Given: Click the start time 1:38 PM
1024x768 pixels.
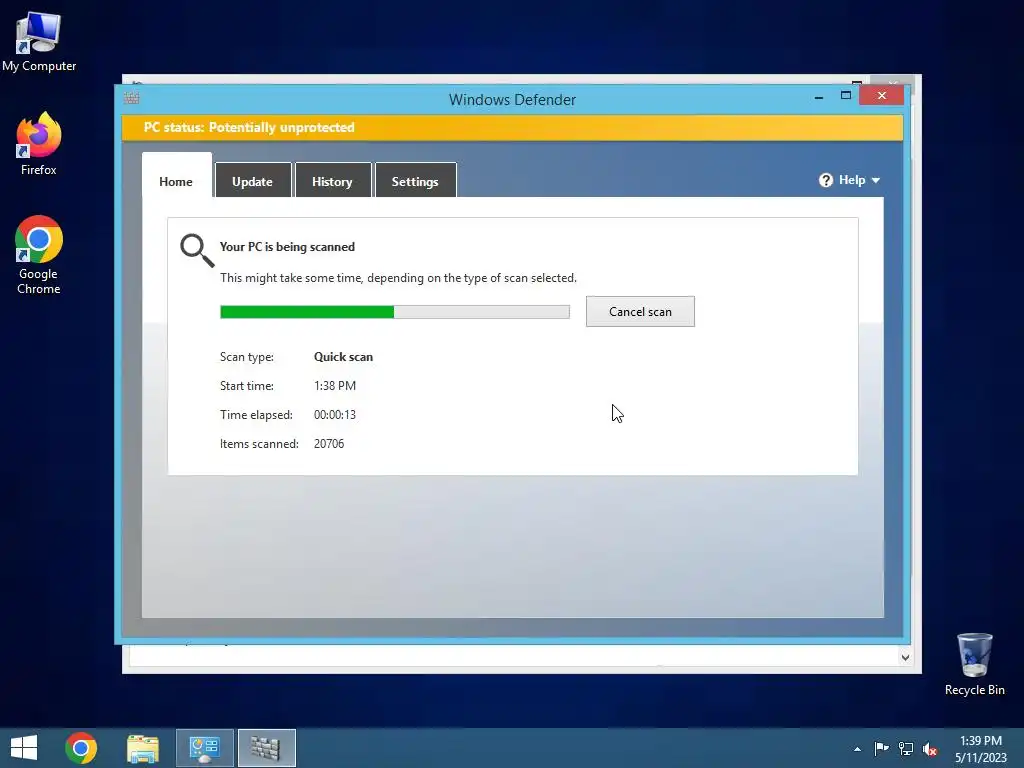Looking at the screenshot, I should point(335,385).
